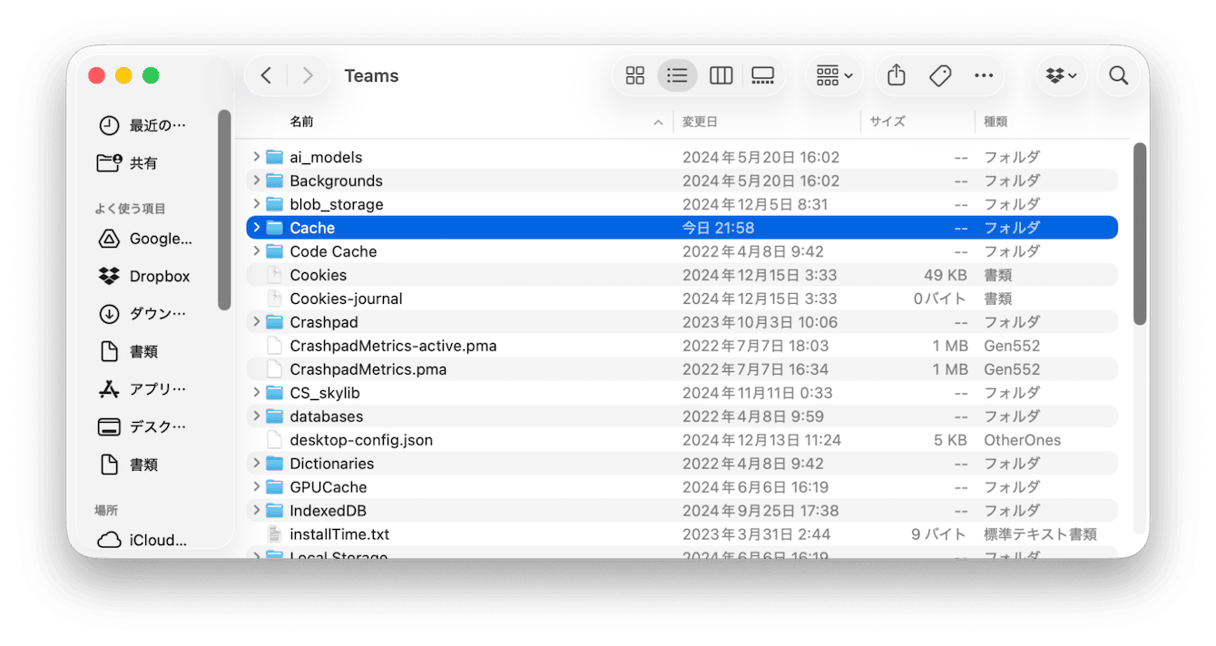Open 最近の… clock sidebar item
The width and height of the screenshot is (1216, 646).
click(143, 126)
